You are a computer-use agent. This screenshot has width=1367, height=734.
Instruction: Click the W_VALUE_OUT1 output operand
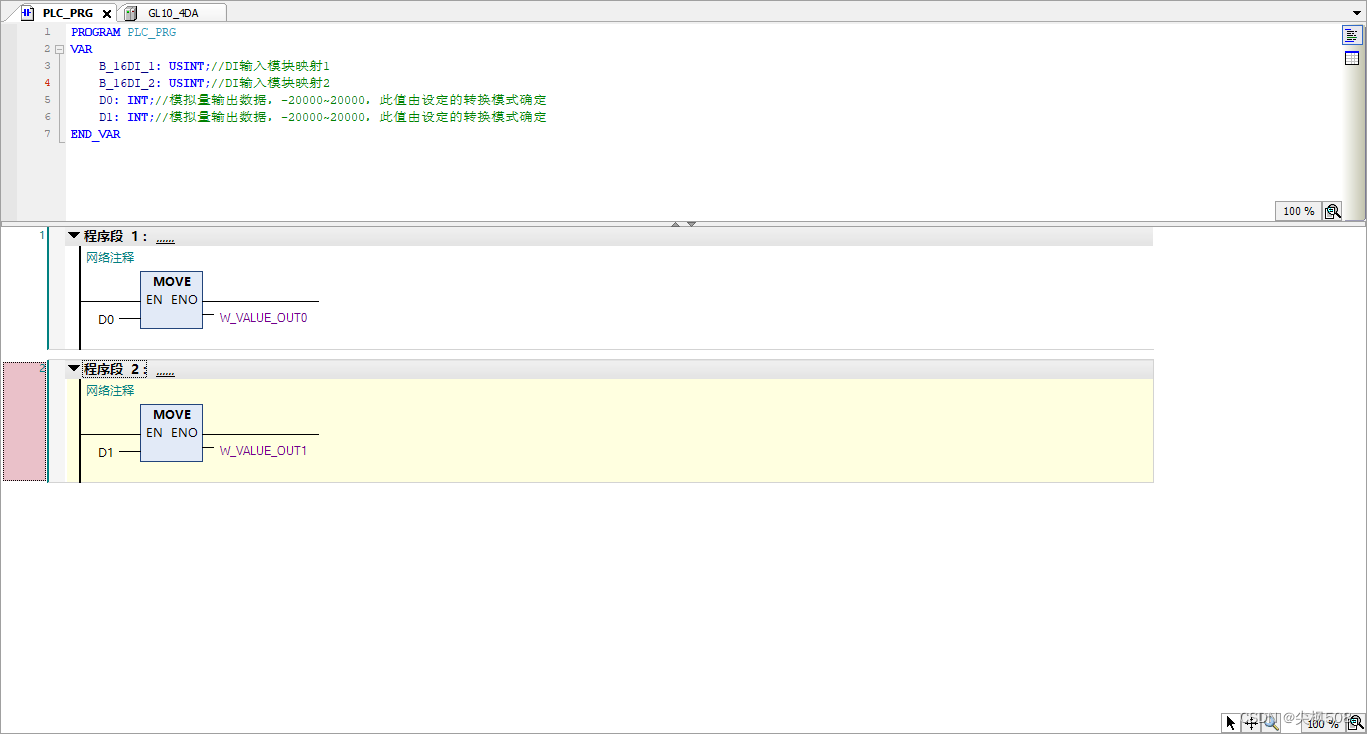pos(263,451)
